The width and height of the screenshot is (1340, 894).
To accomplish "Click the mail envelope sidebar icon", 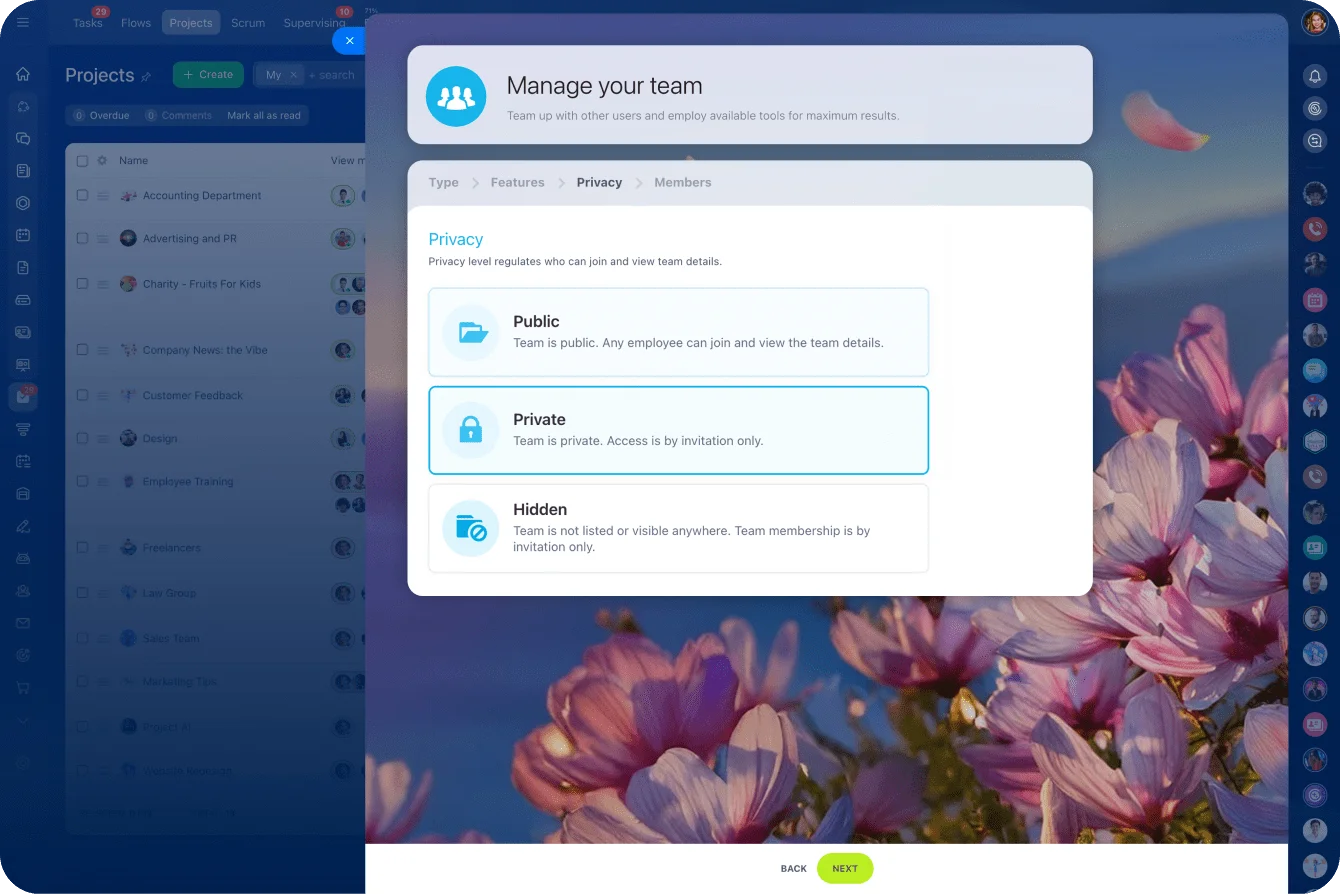I will pyautogui.click(x=23, y=623).
